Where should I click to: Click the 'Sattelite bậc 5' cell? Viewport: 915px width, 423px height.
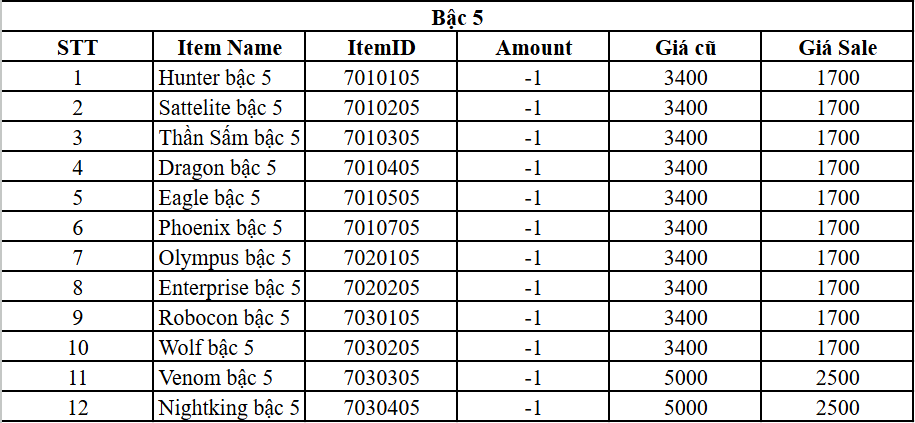click(220, 107)
